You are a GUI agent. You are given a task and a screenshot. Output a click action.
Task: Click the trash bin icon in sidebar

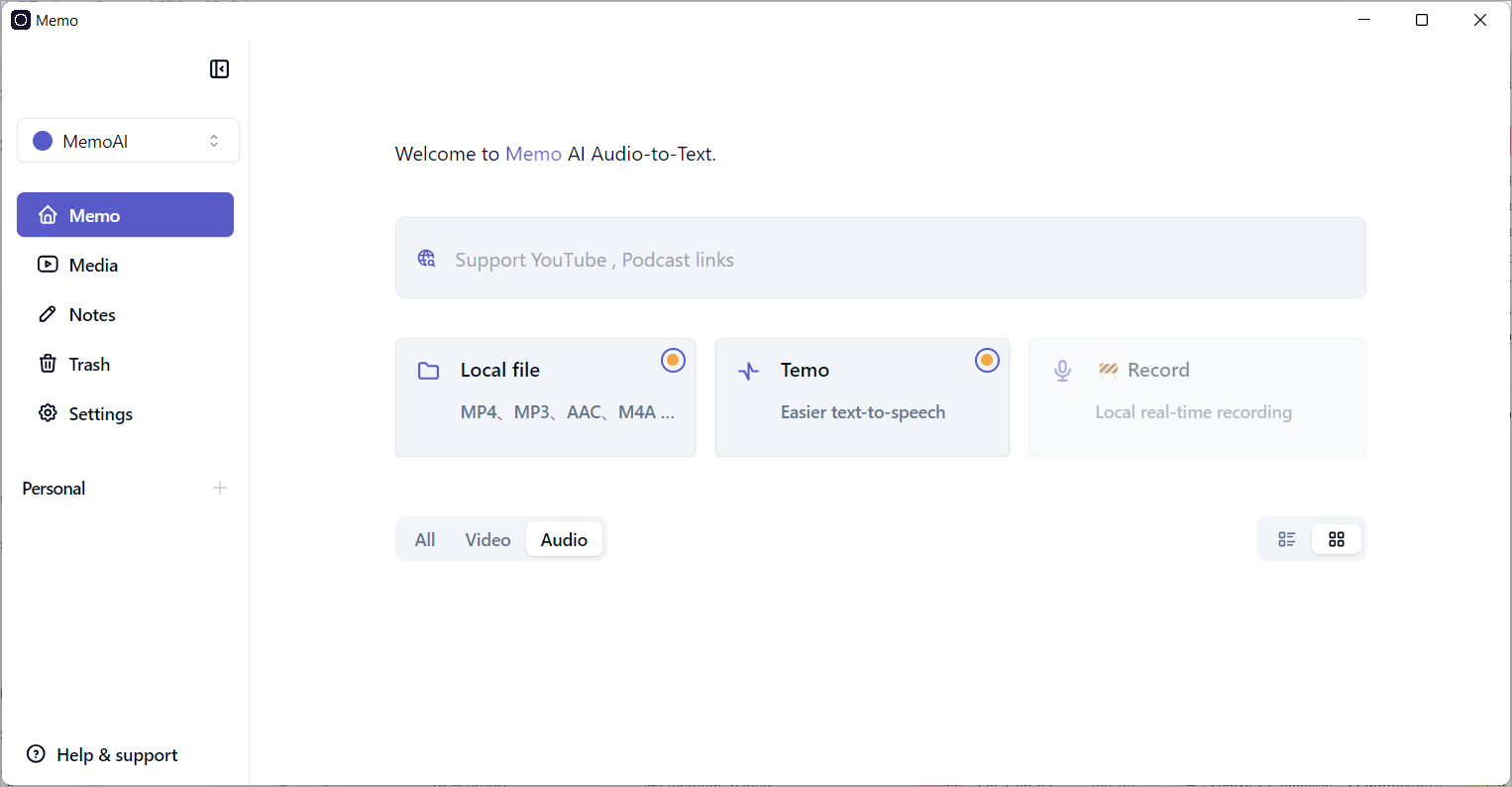pos(48,364)
